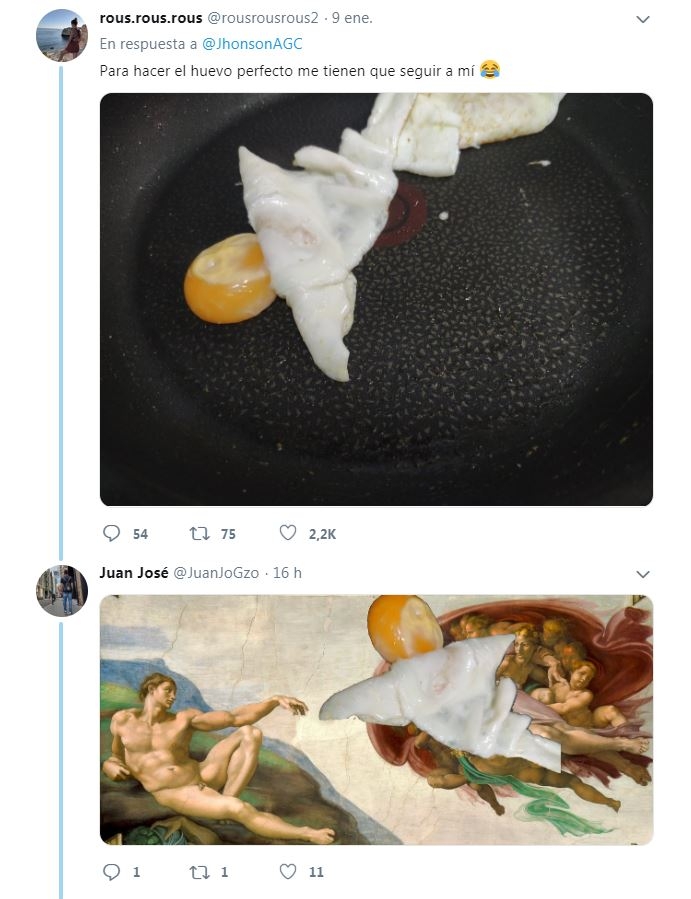Click the @rousrousrous2 handle
Image resolution: width=691 pixels, height=899 pixels.
[x=262, y=19]
